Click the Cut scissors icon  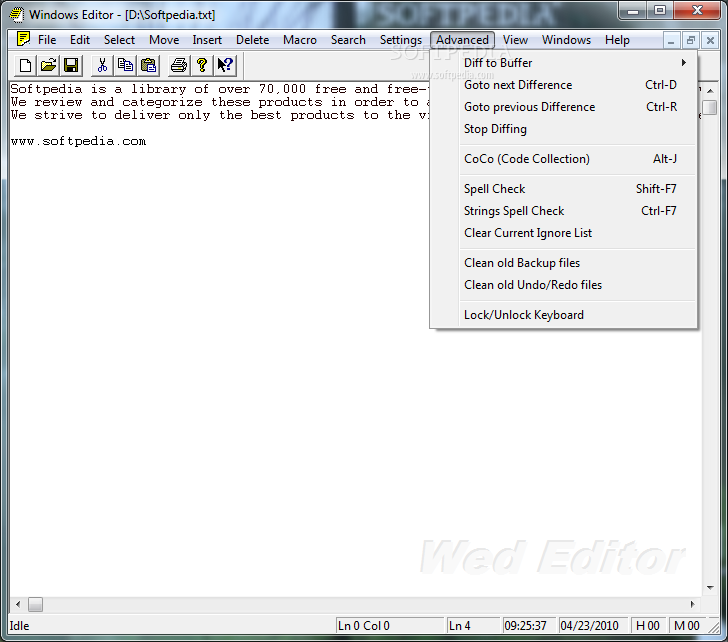pyautogui.click(x=103, y=65)
